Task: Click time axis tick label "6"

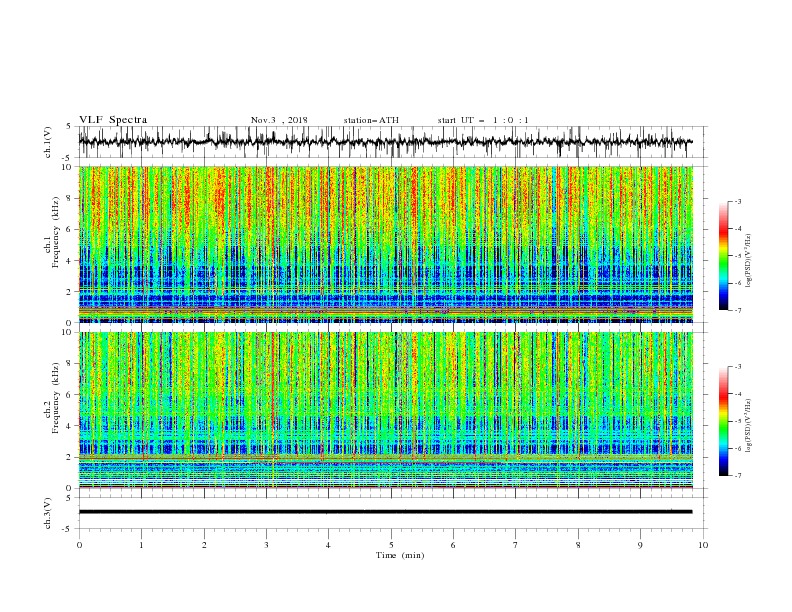Action: (453, 545)
